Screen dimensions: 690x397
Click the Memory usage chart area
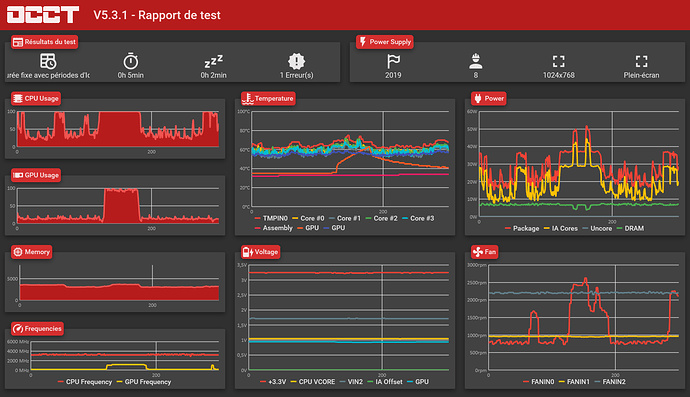[119, 283]
